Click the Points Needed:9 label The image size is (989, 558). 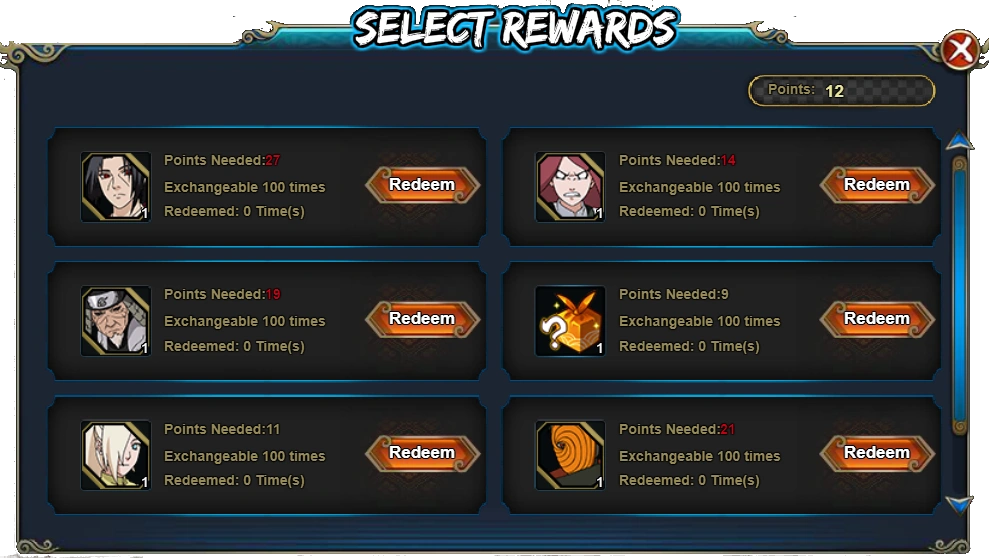[674, 294]
